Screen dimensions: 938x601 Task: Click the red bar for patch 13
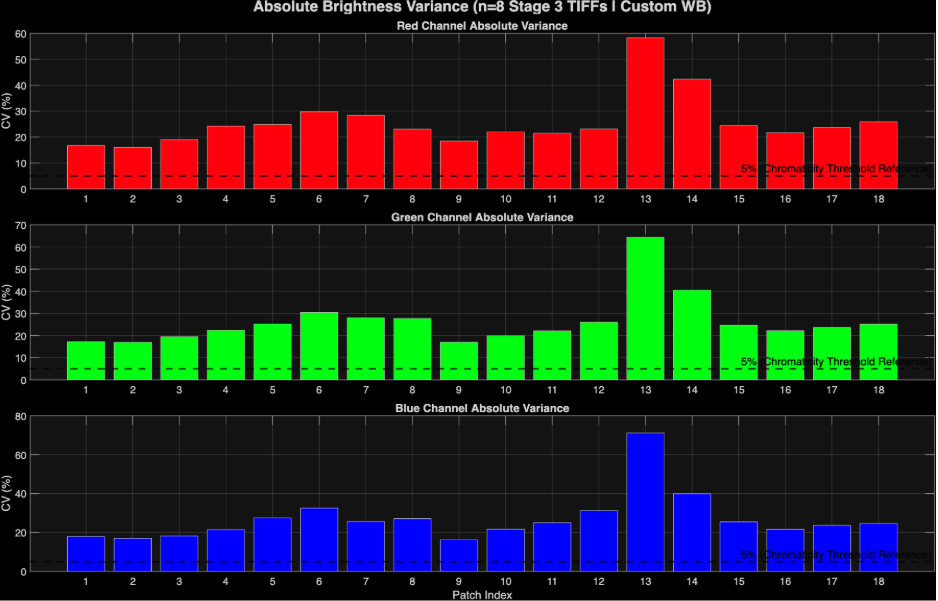645,113
